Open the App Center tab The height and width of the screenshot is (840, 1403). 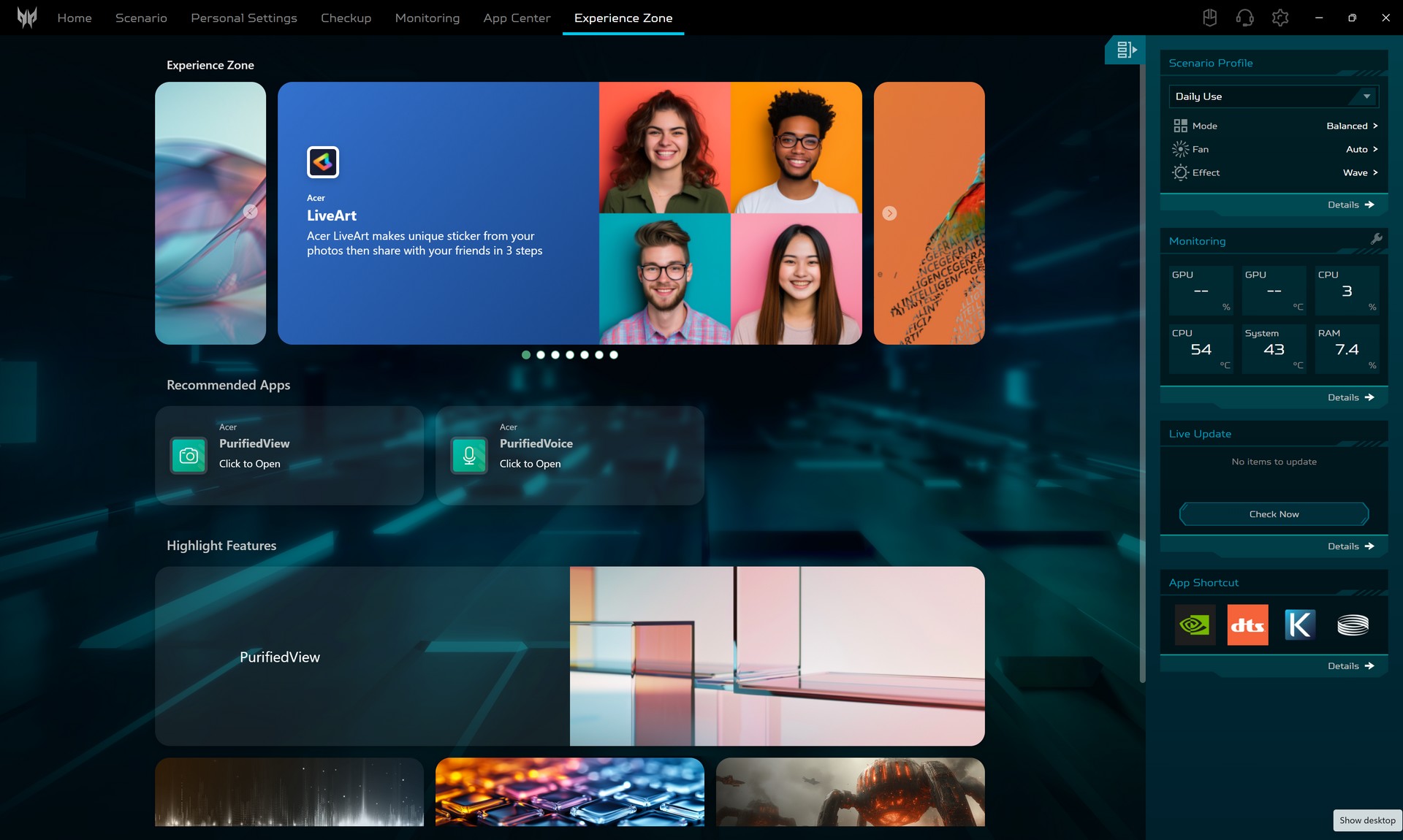click(x=517, y=18)
